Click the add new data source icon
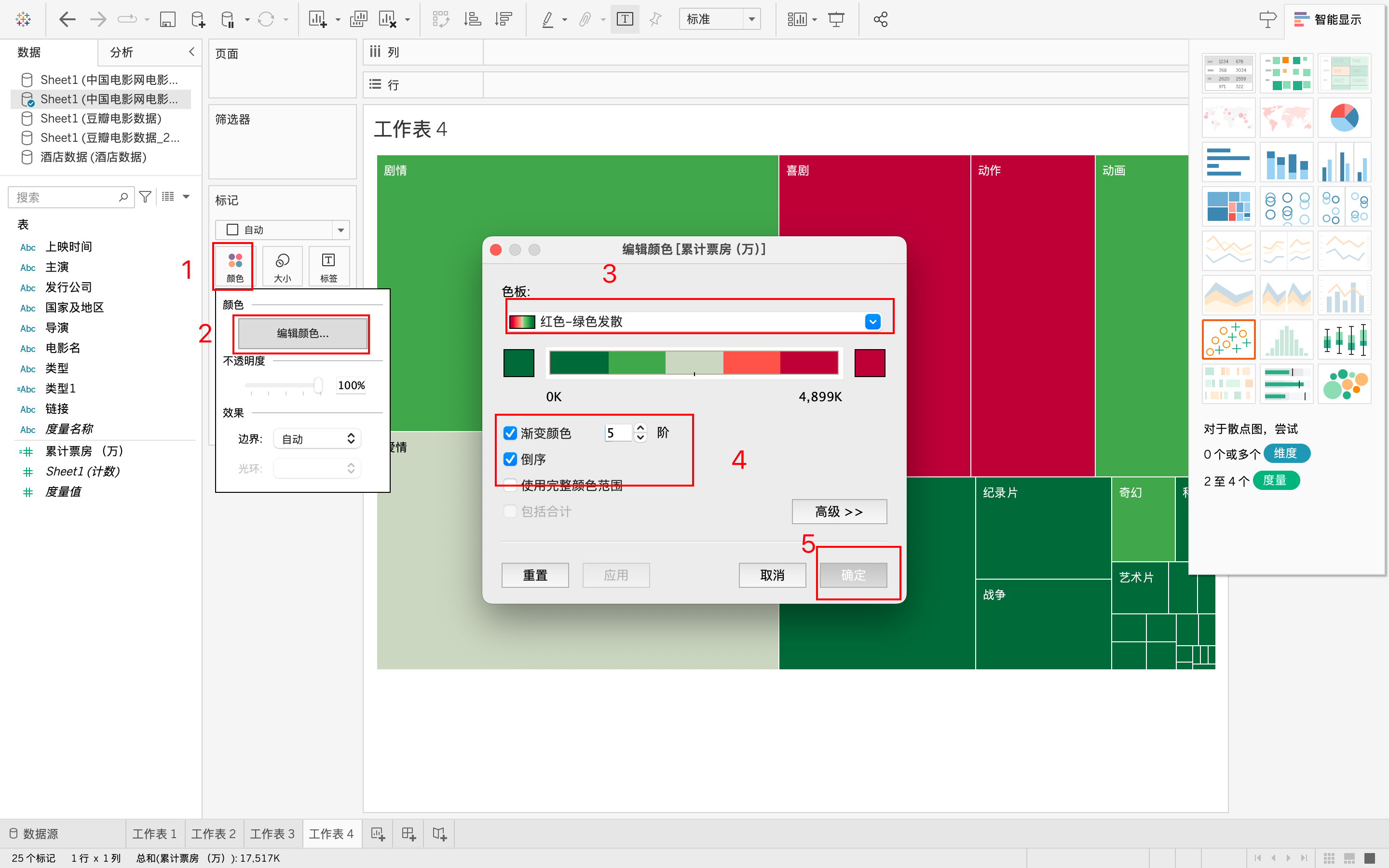The height and width of the screenshot is (868, 1389). tap(198, 19)
